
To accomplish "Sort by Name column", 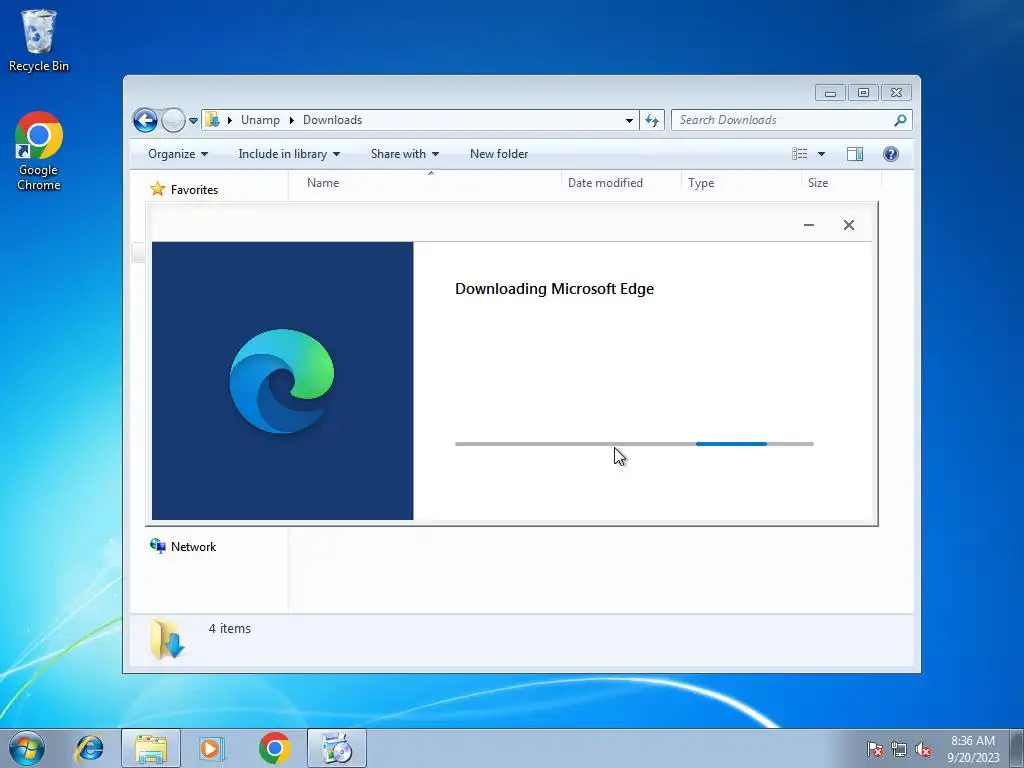I will click(x=323, y=183).
